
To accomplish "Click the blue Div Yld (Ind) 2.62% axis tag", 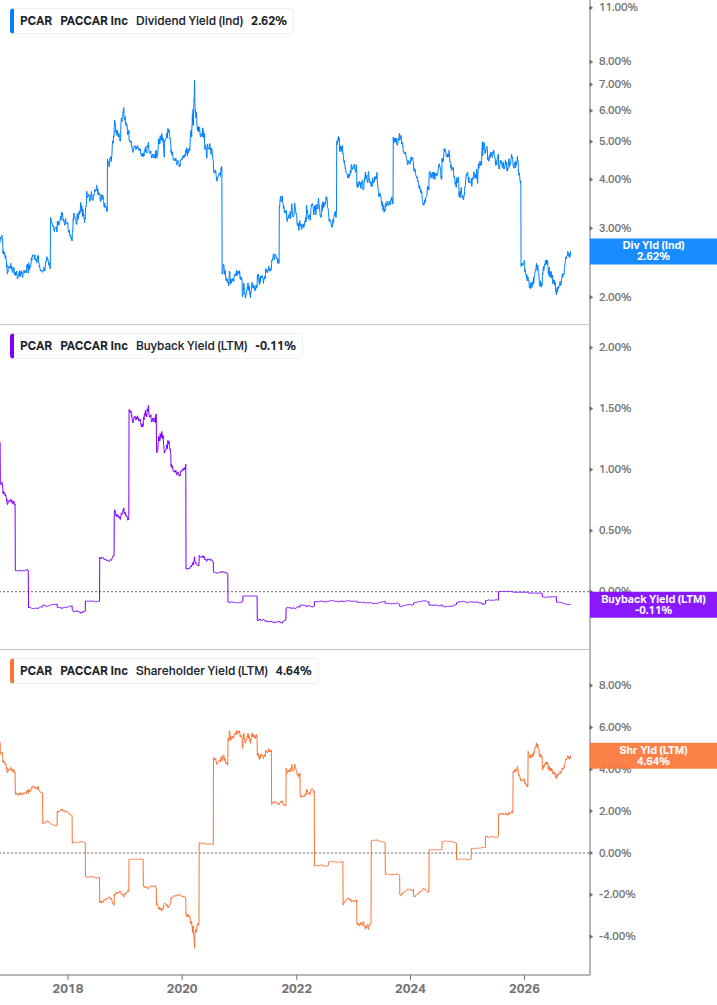I will [653, 251].
